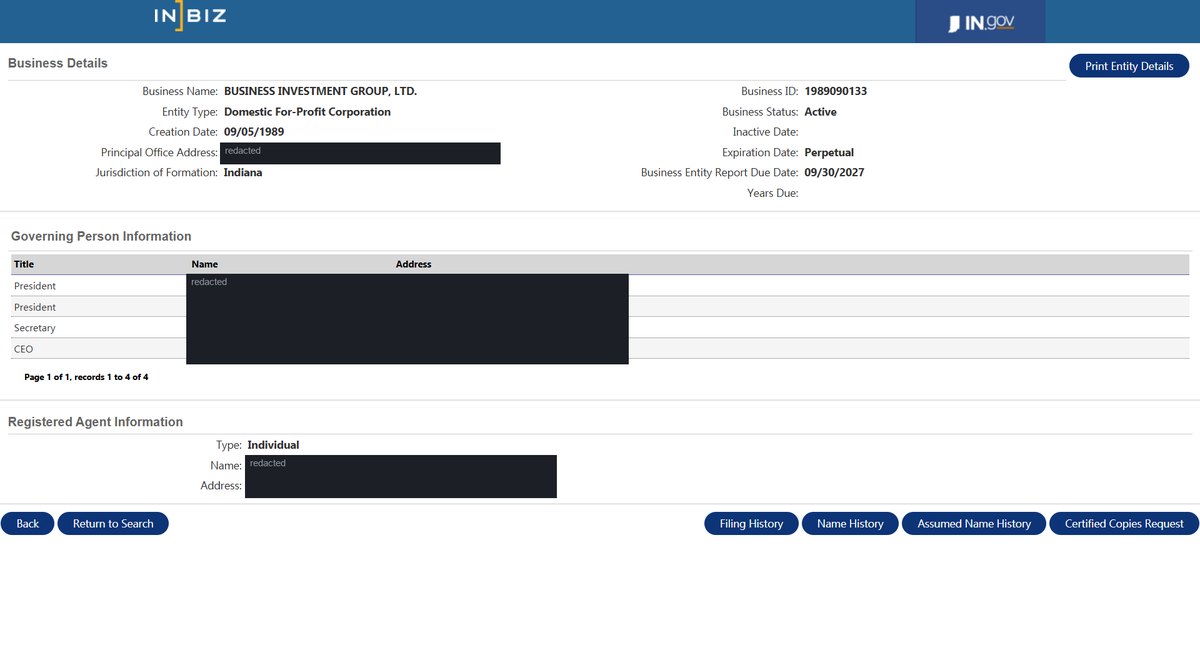Click the INBIZ logo in header
This screenshot has height=645, width=1200.
point(190,17)
